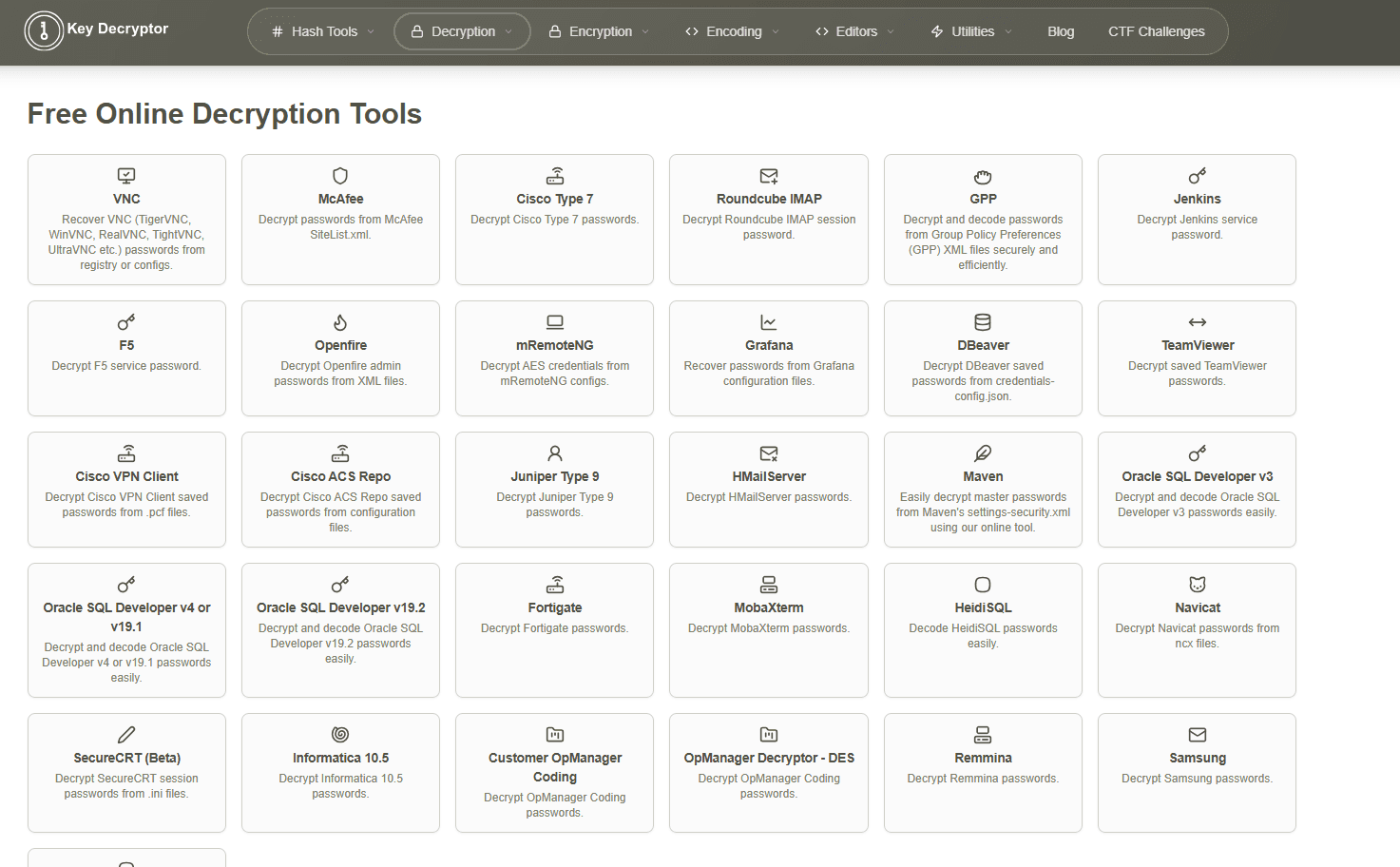Click the Maven feather icon
1400x867 pixels.
[983, 453]
